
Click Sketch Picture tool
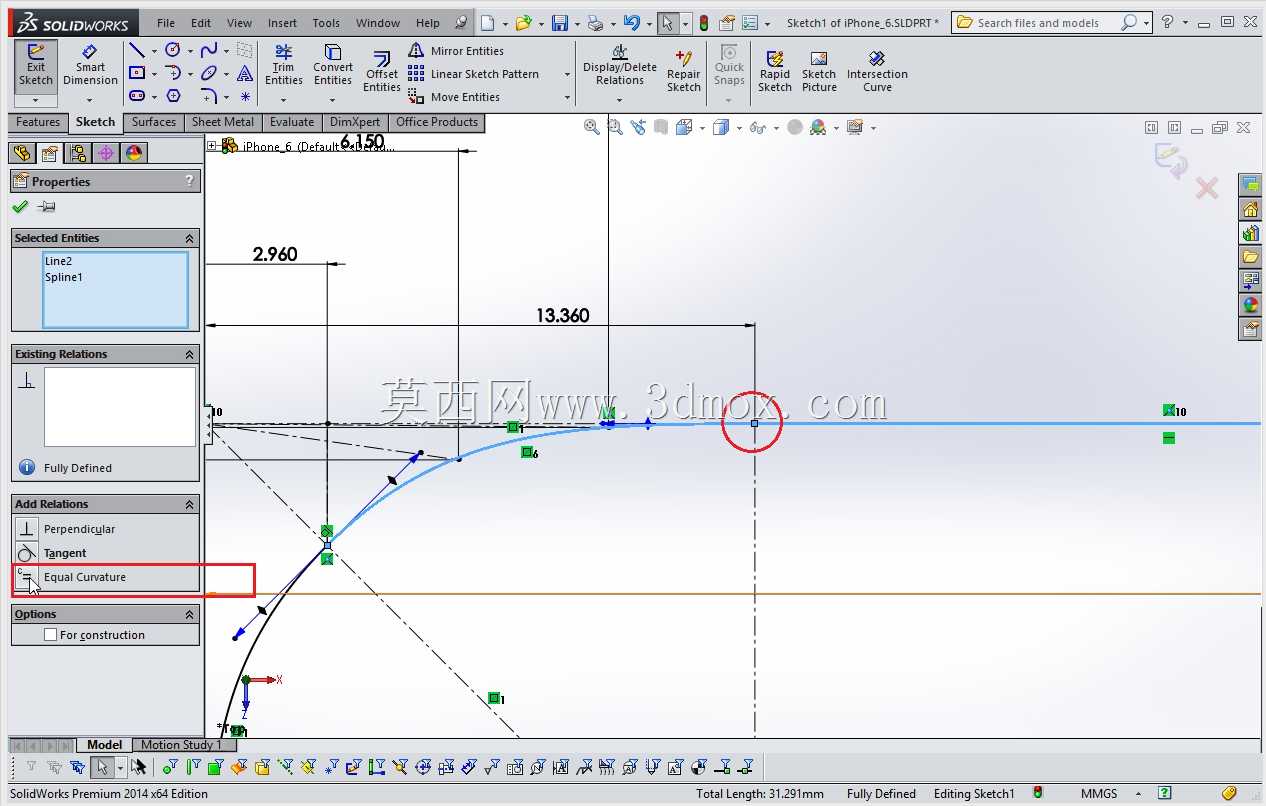819,71
